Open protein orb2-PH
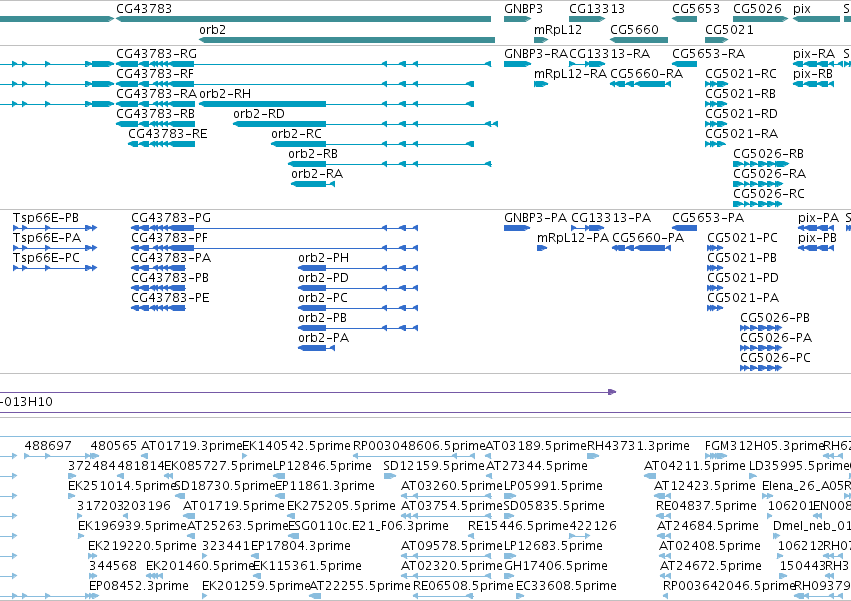Image resolution: width=851 pixels, height=601 pixels. click(x=358, y=268)
